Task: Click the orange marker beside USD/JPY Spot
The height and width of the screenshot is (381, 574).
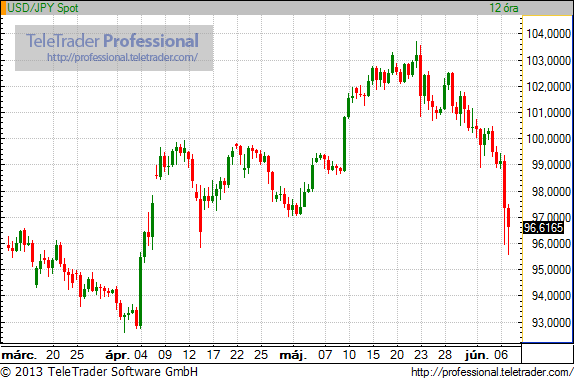Action: pos(3,8)
